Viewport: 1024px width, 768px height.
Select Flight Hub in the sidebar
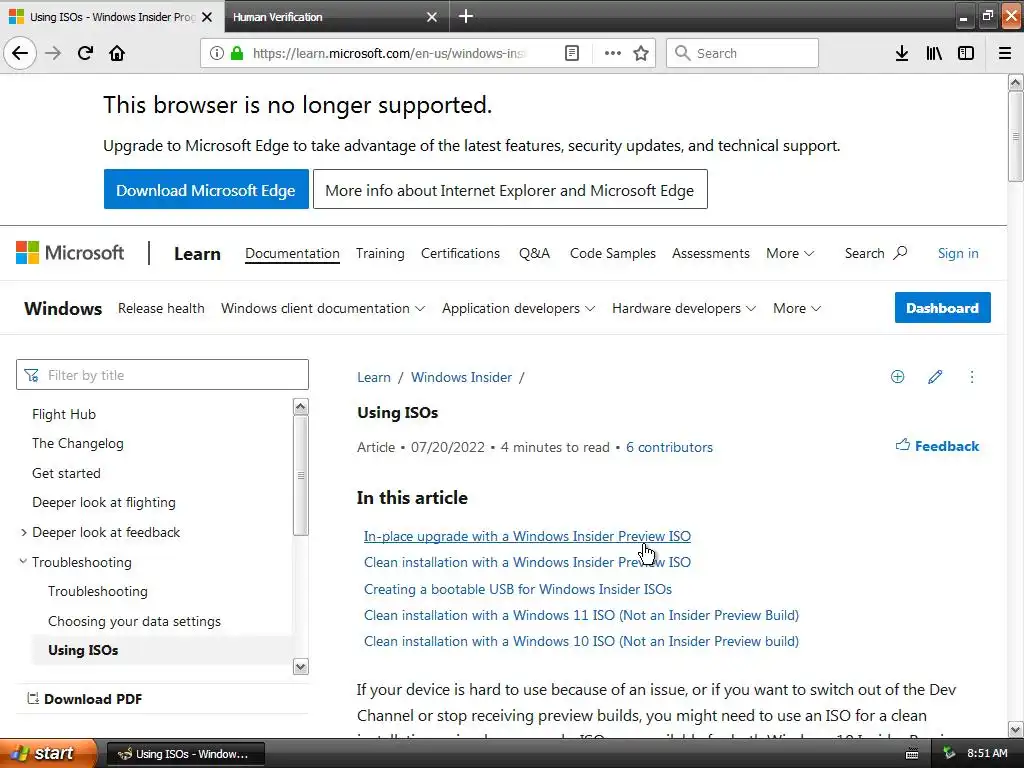click(64, 414)
